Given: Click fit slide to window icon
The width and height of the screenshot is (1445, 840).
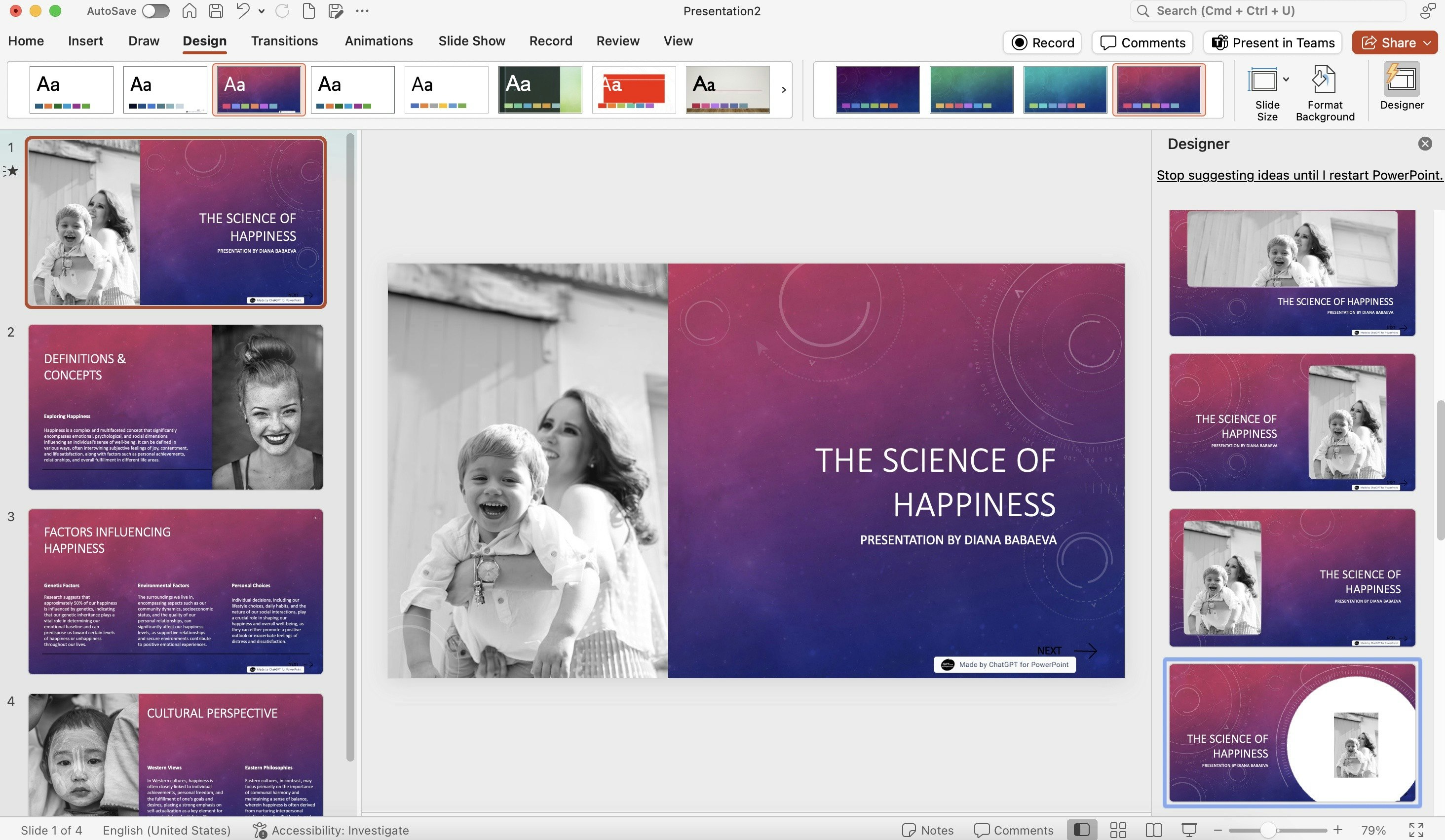Looking at the screenshot, I should [1416, 830].
